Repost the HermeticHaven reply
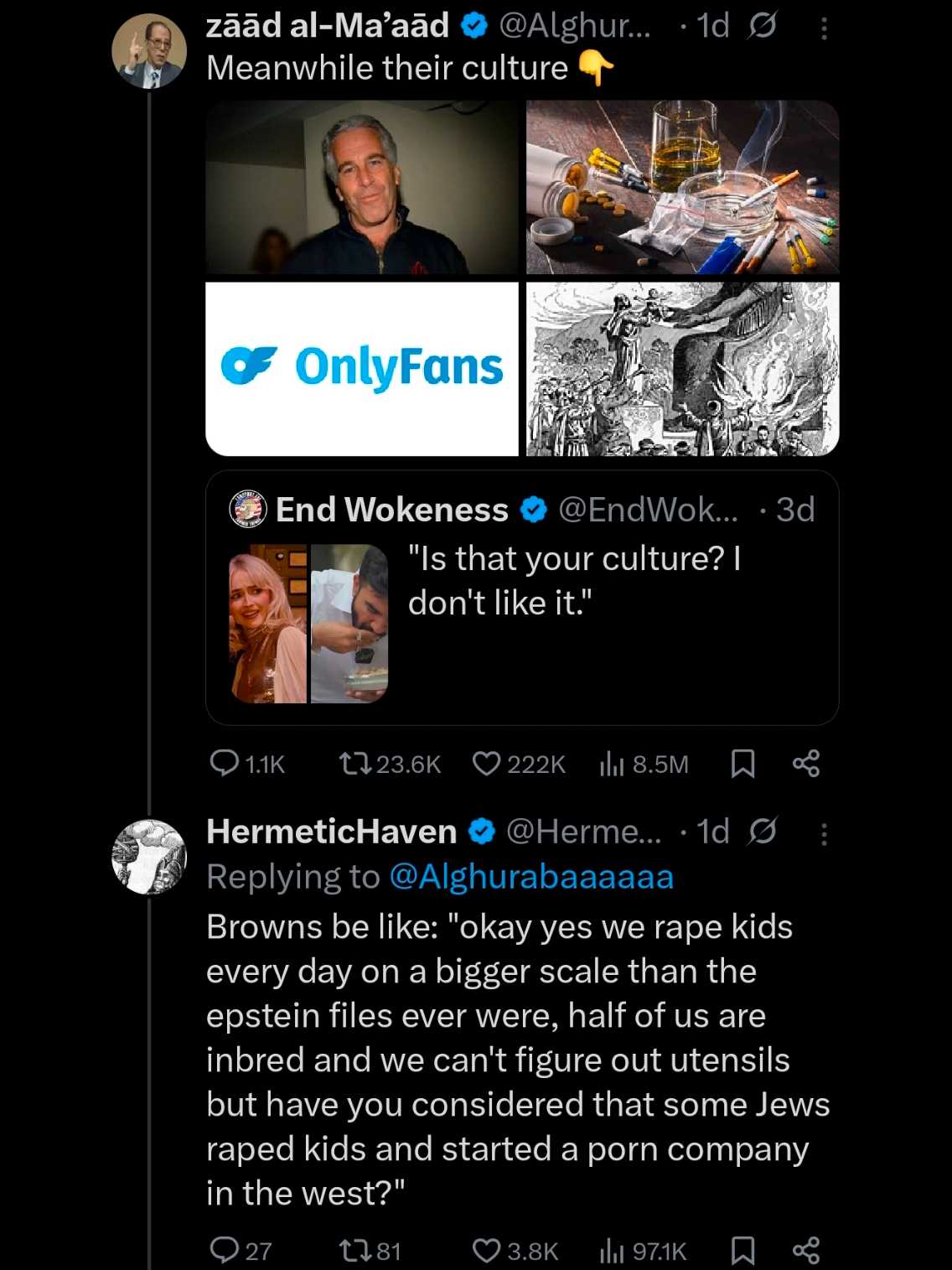Screen dimensions: 952x1270 pyautogui.click(x=351, y=1250)
